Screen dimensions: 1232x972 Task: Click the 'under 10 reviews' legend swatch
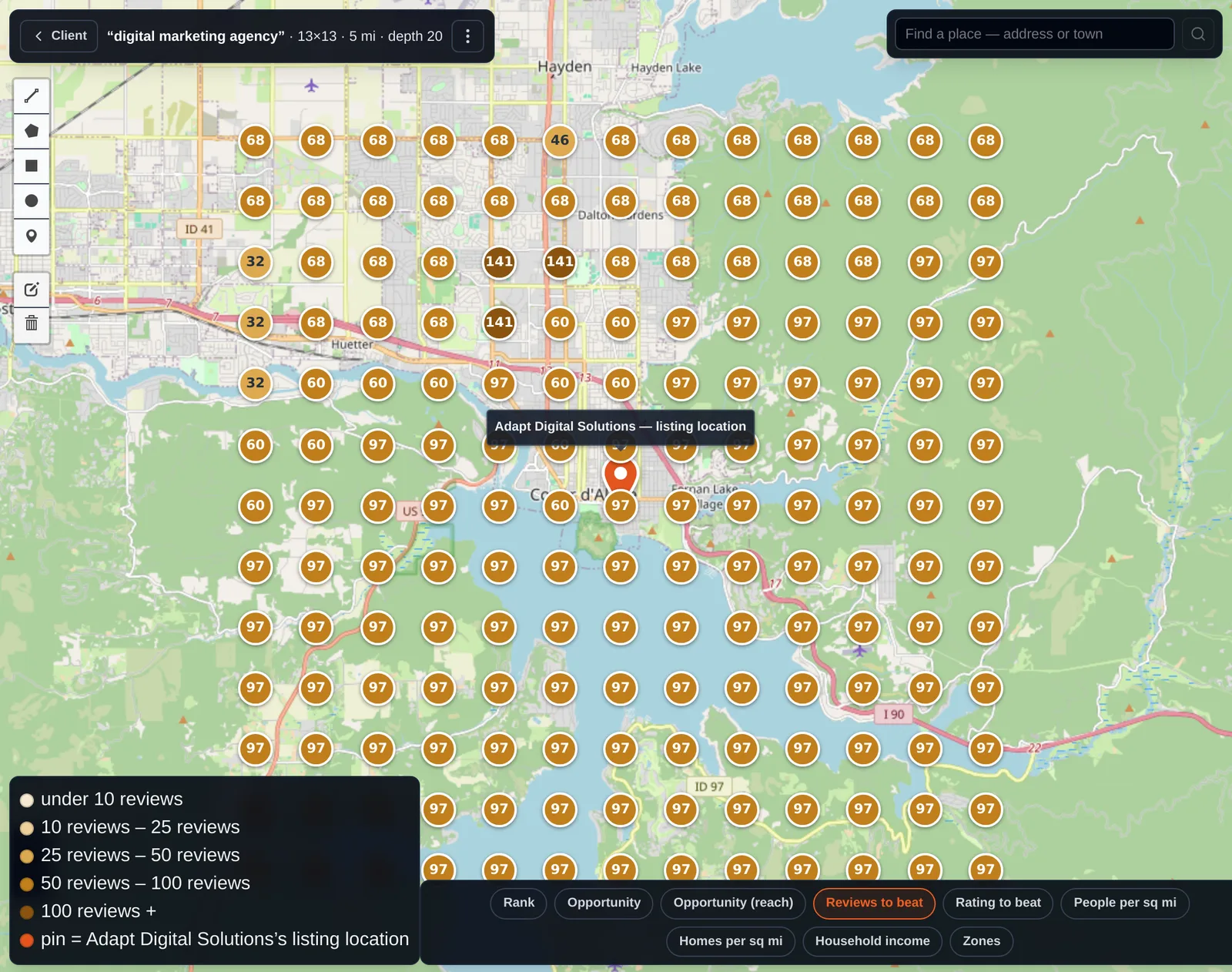(27, 800)
